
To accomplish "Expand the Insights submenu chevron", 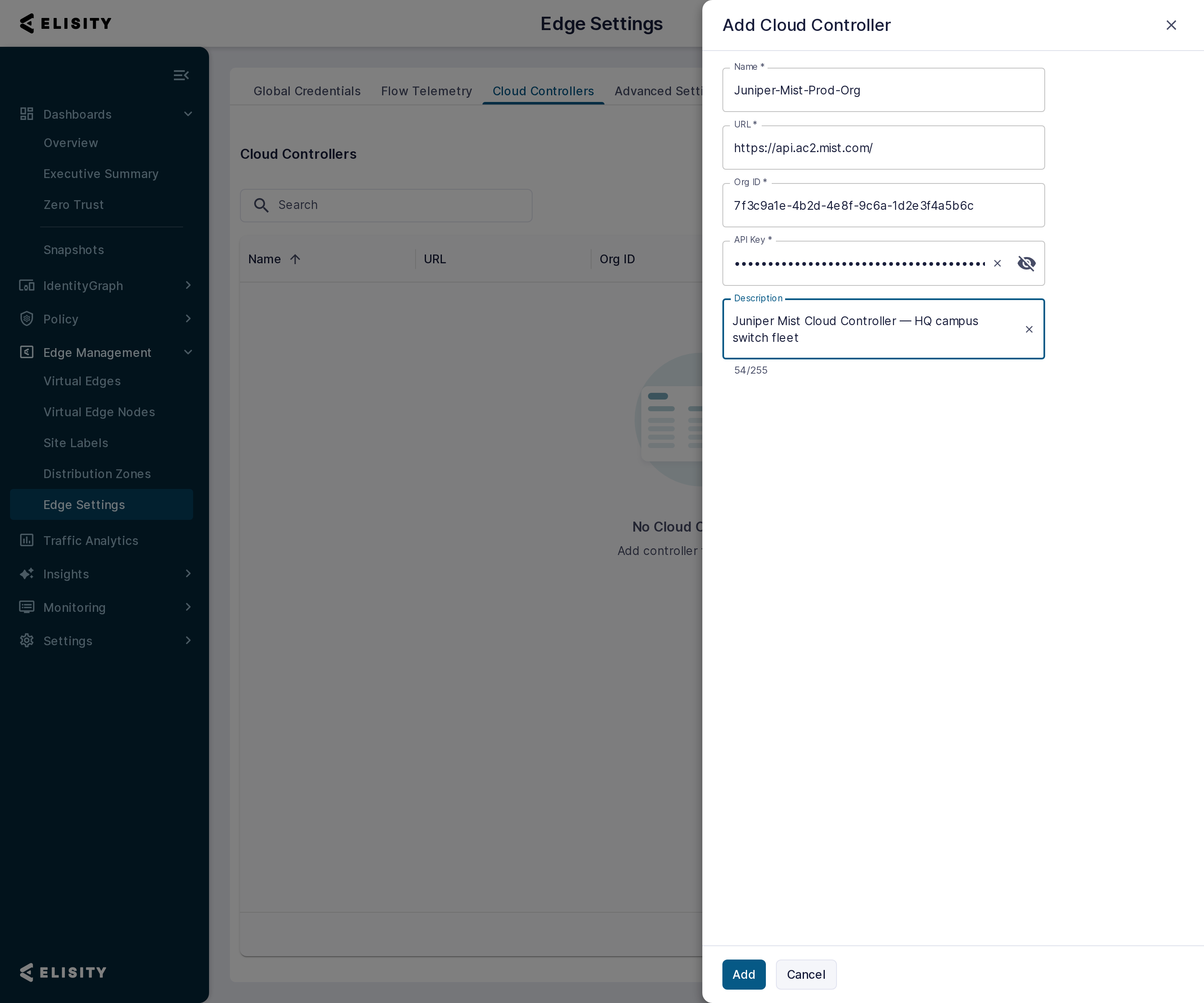I will [x=188, y=574].
